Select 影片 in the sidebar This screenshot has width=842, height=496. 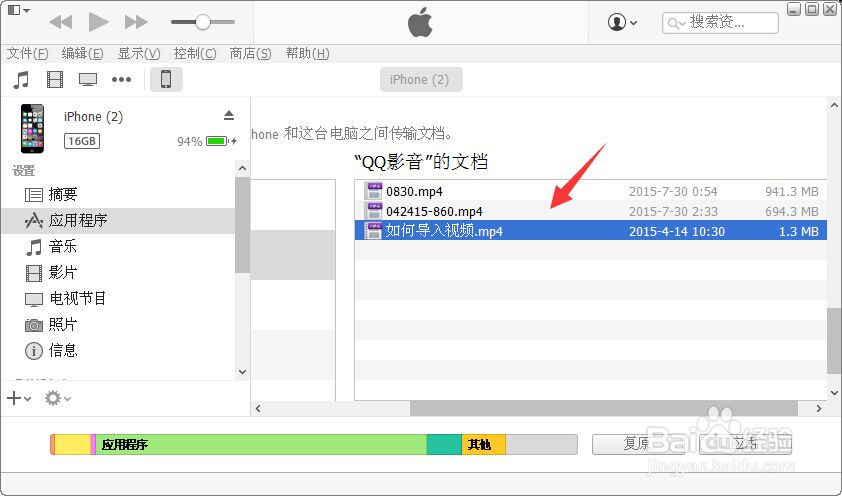point(118,273)
